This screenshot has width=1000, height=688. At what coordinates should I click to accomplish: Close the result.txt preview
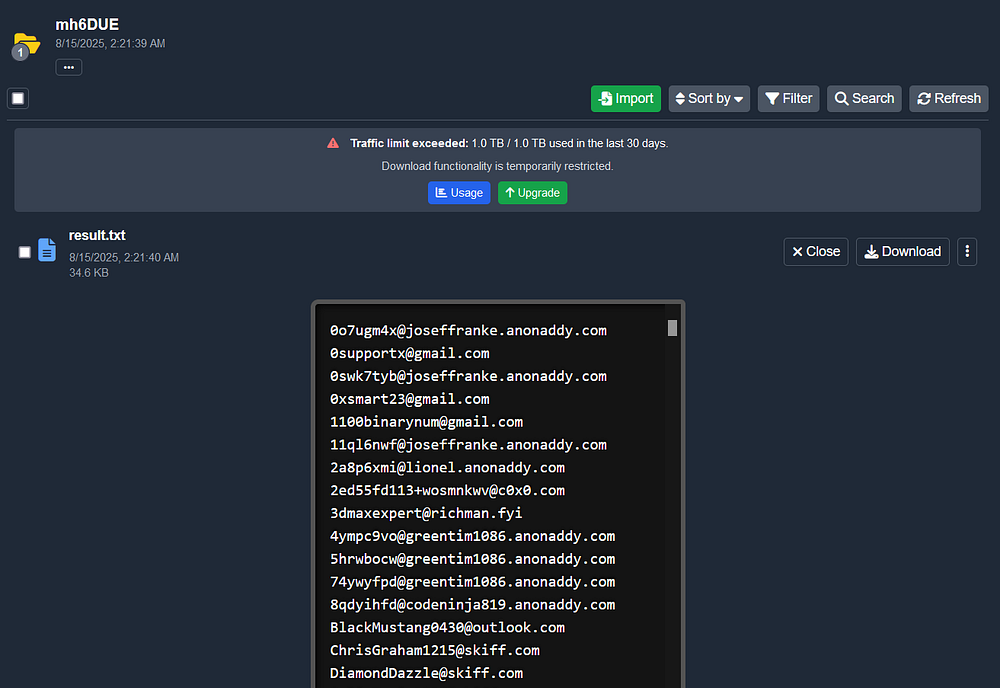click(x=816, y=252)
